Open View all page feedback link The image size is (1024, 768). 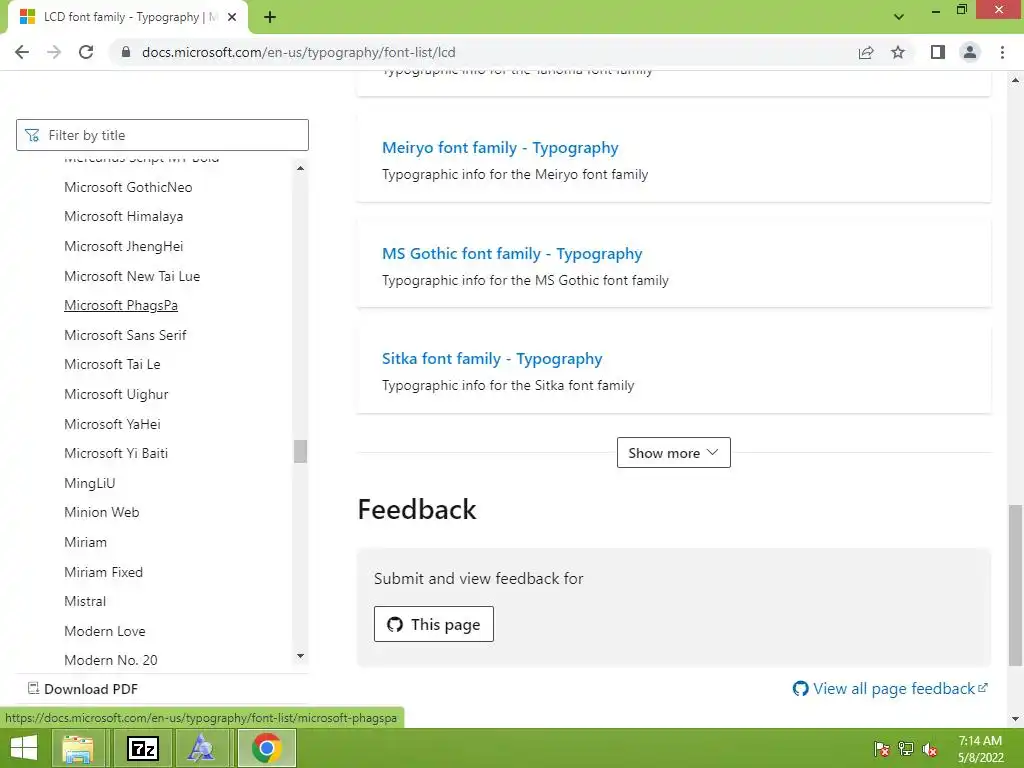point(889,688)
